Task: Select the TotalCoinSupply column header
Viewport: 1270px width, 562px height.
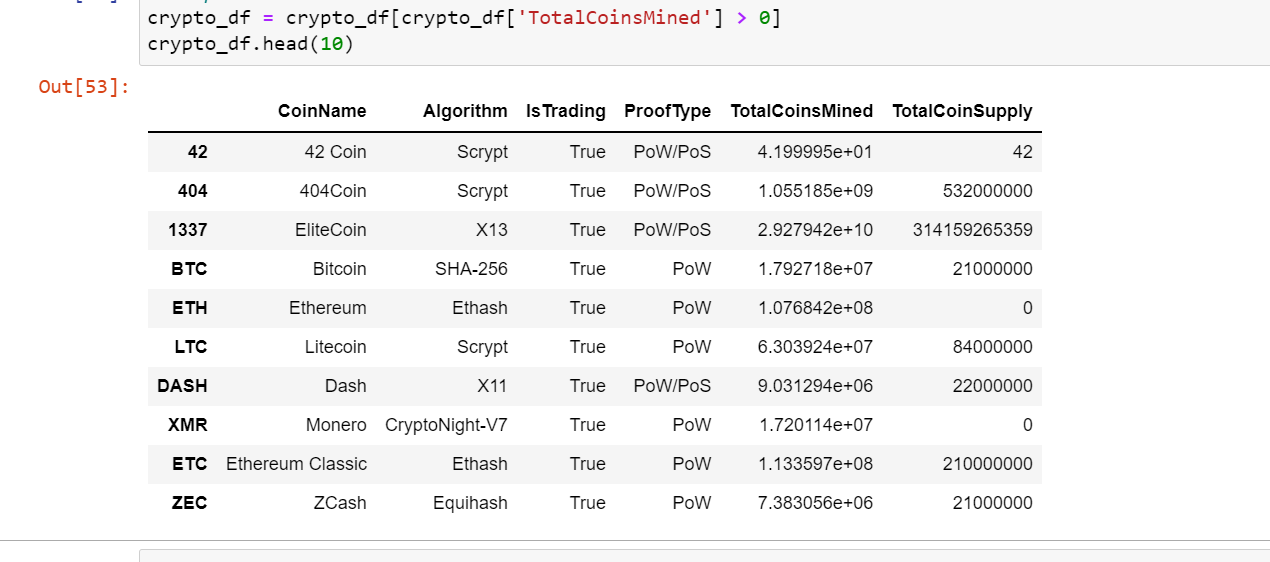Action: (x=962, y=111)
